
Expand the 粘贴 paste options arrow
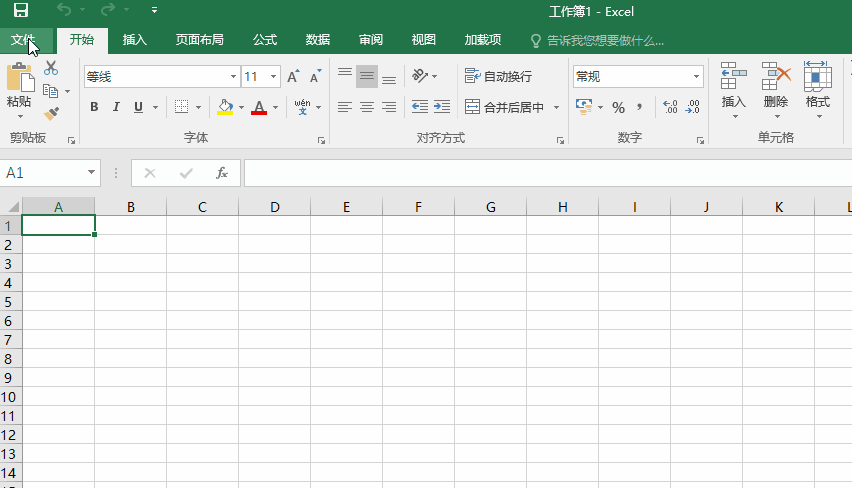(x=20, y=116)
